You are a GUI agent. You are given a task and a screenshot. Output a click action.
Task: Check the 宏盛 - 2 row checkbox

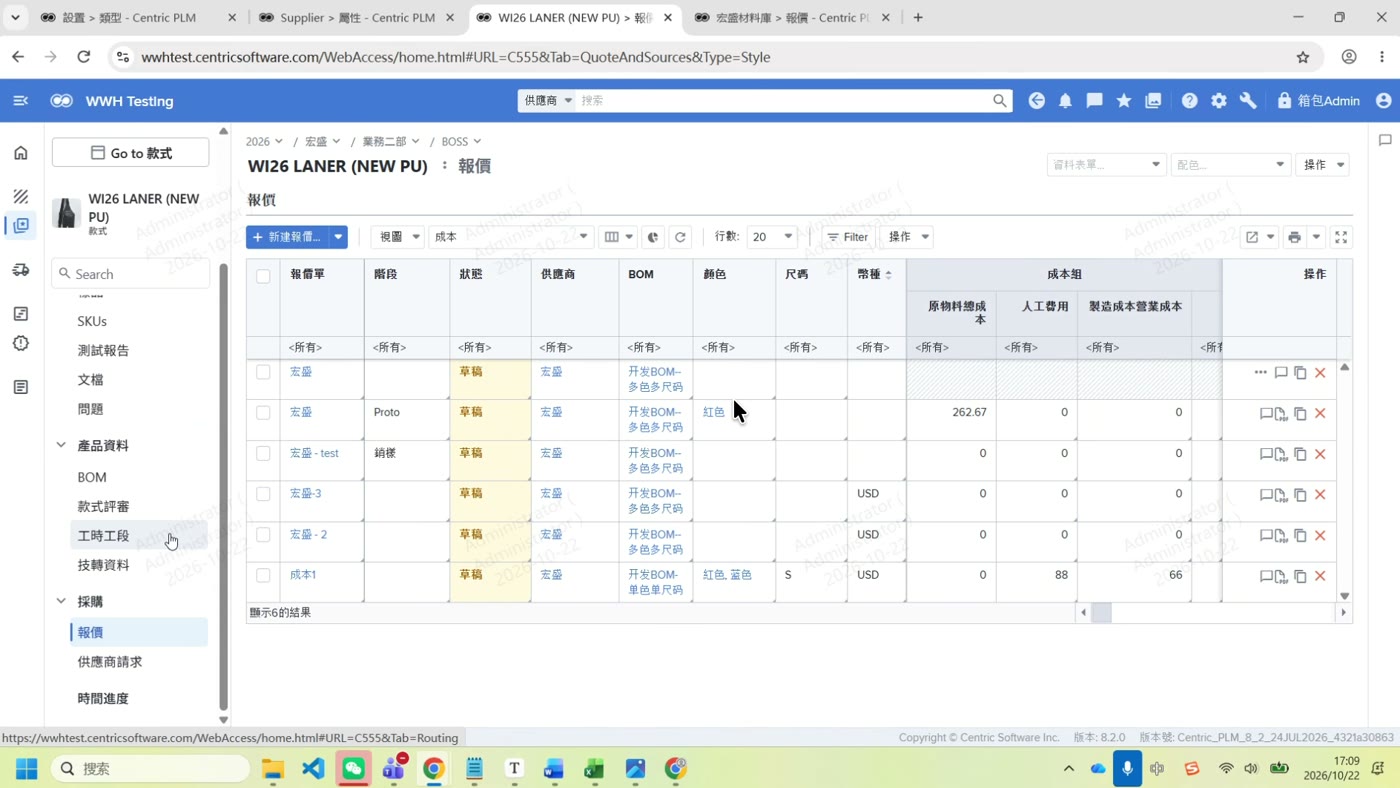click(263, 535)
